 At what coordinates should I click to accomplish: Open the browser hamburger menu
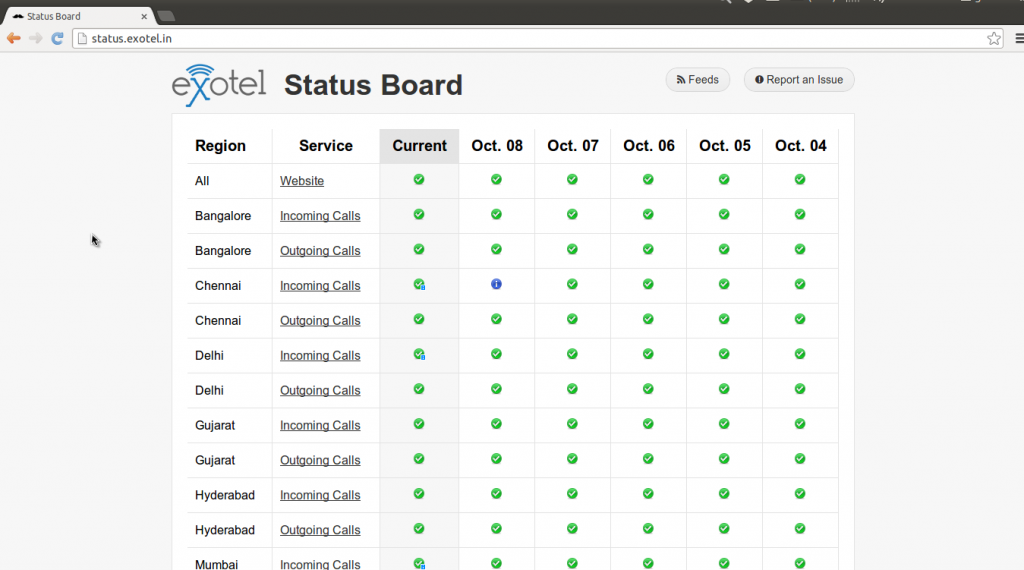tap(1019, 39)
